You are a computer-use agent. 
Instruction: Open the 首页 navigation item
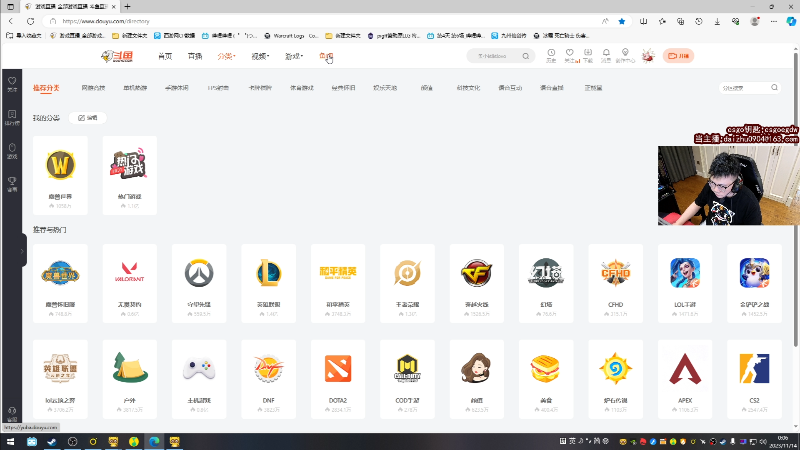[x=165, y=56]
